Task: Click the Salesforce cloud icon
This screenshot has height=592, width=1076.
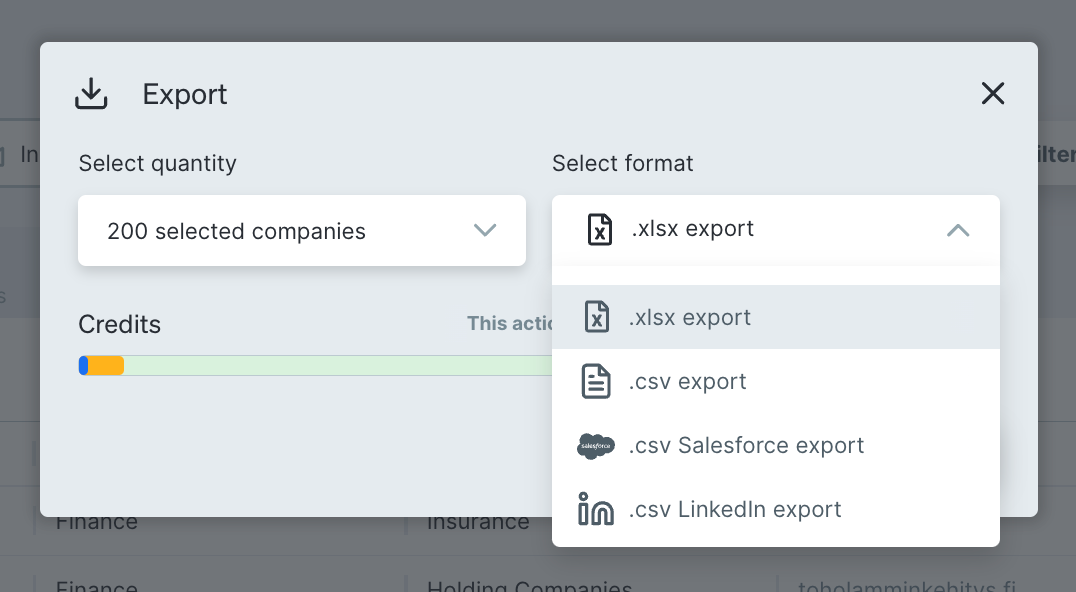Action: coord(596,446)
